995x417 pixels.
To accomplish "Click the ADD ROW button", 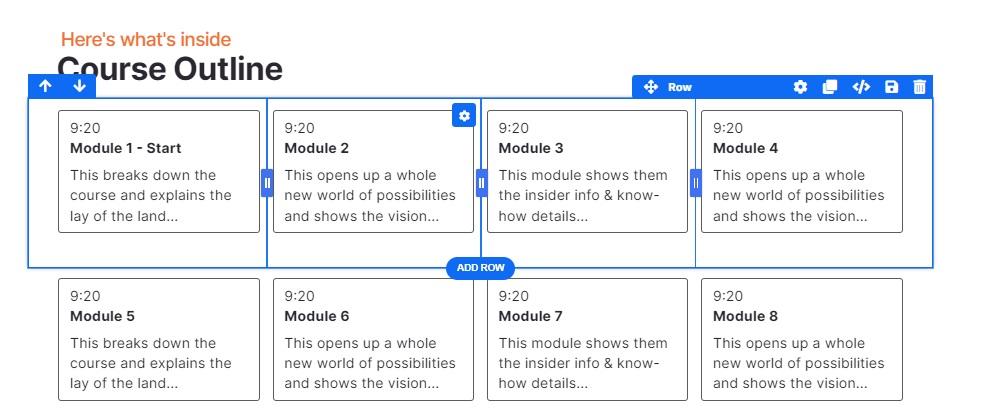I will tap(480, 268).
